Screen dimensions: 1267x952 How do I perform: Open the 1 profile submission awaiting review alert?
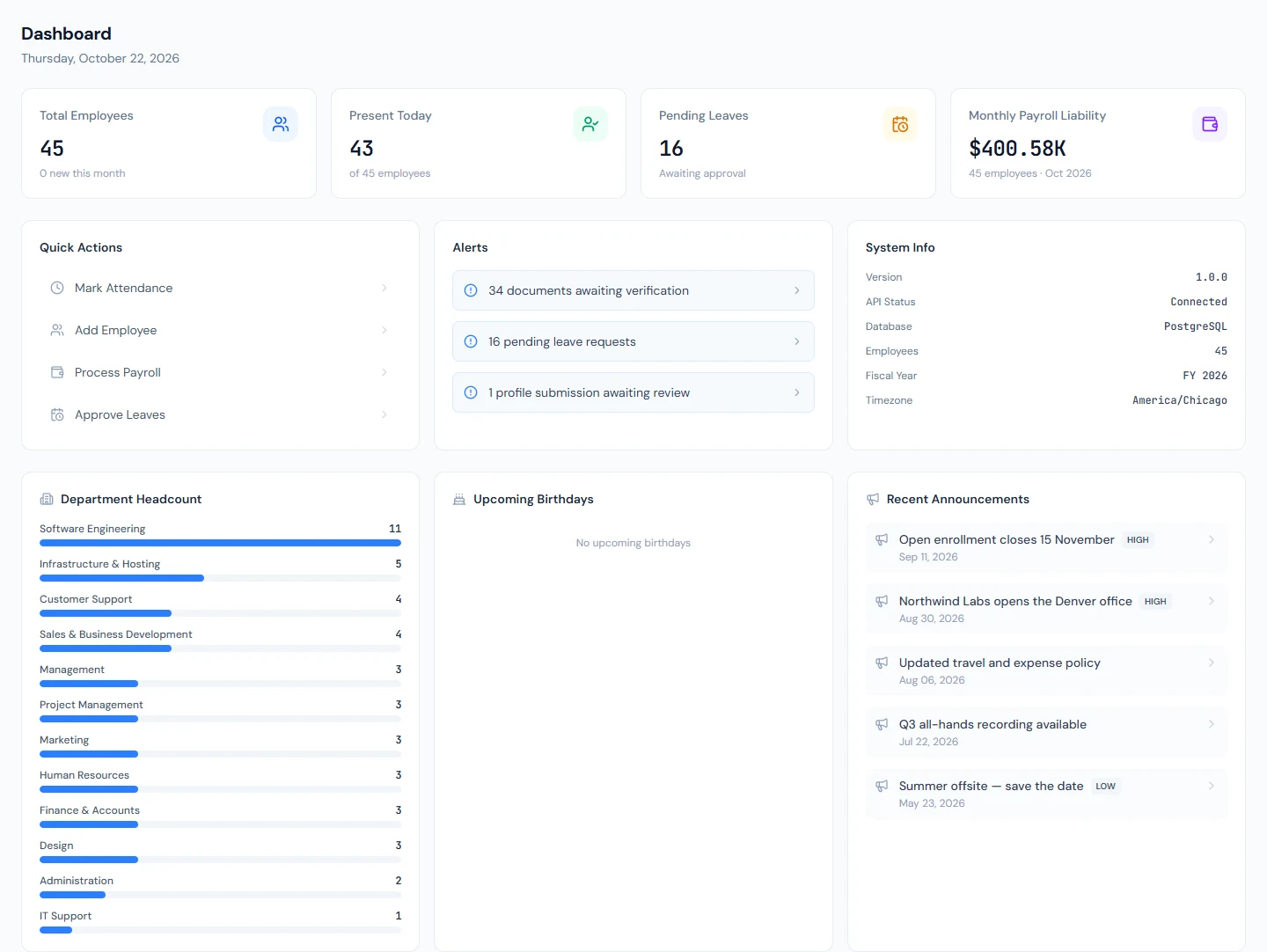tap(633, 392)
